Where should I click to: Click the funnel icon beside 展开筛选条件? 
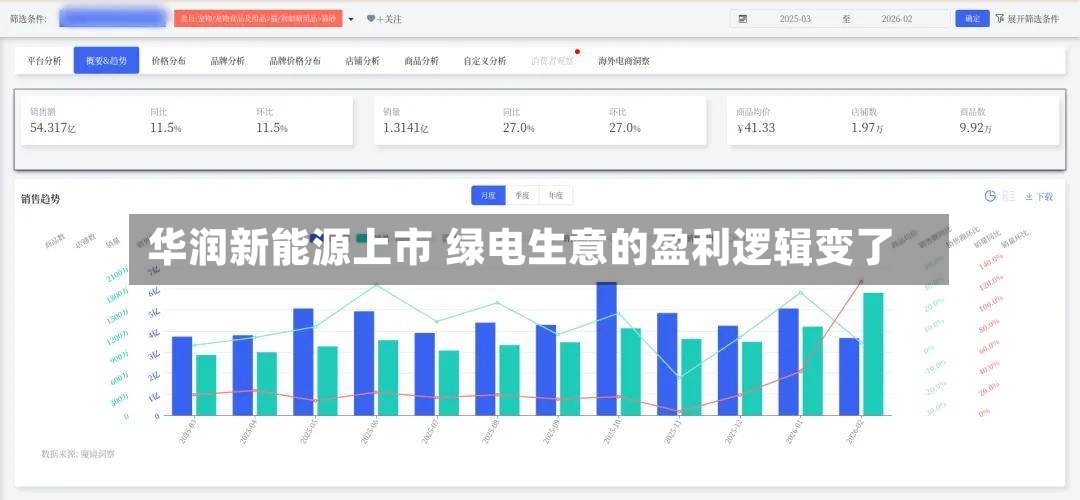pos(1000,19)
